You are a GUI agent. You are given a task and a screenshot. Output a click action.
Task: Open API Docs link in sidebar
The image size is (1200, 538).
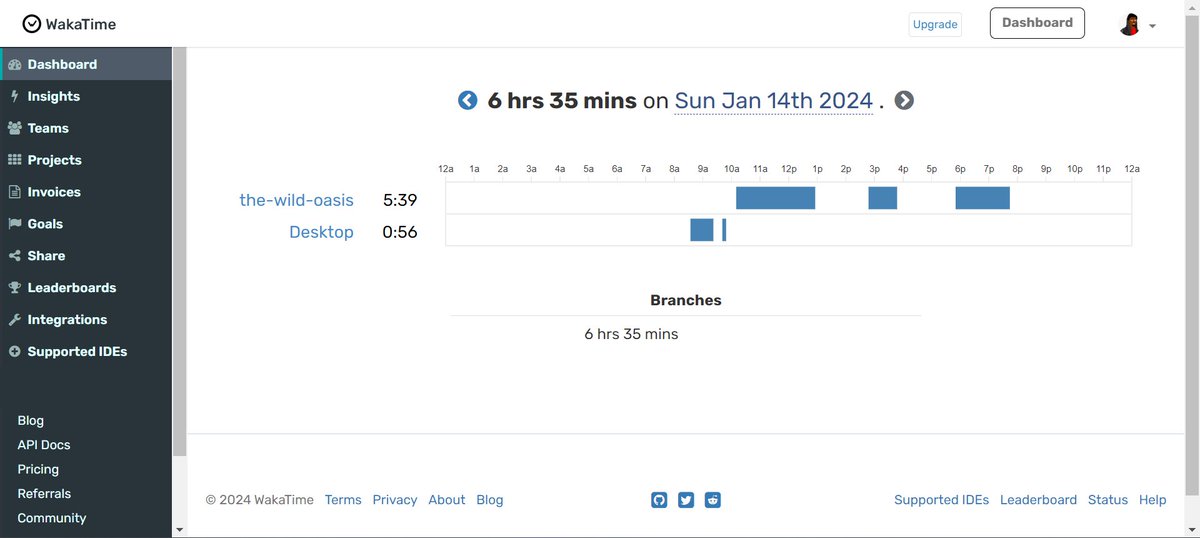pos(44,445)
